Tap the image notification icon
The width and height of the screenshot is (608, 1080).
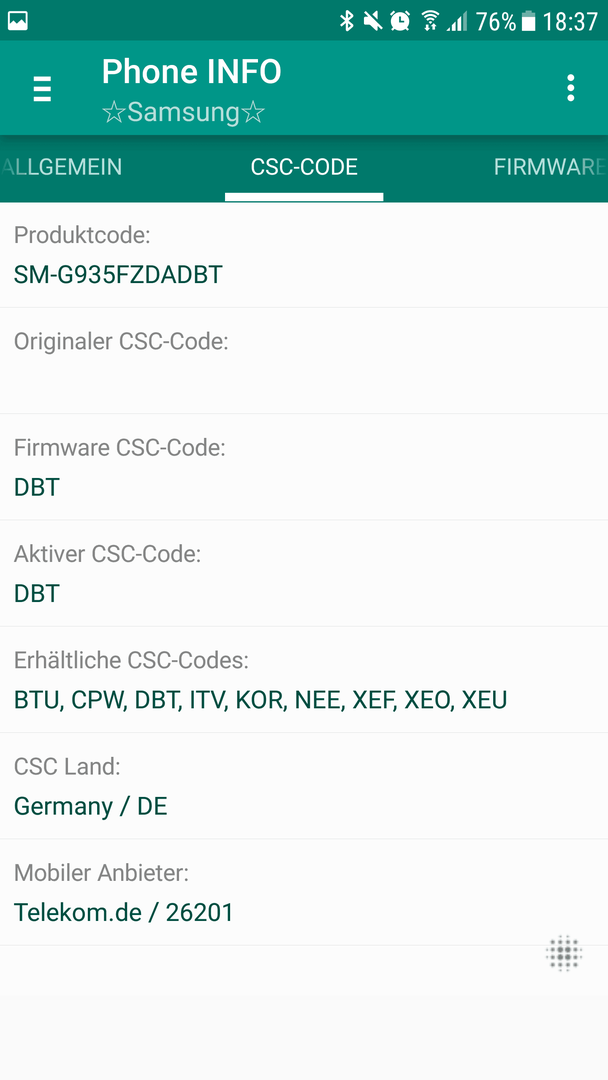[18, 21]
